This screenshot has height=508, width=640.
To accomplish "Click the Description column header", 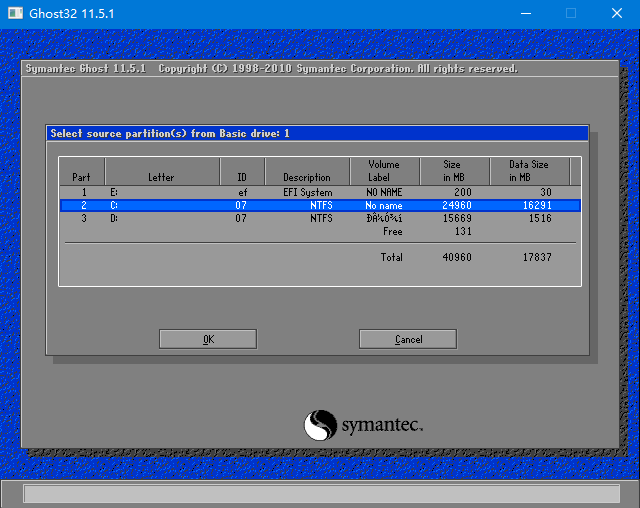I will [306, 171].
